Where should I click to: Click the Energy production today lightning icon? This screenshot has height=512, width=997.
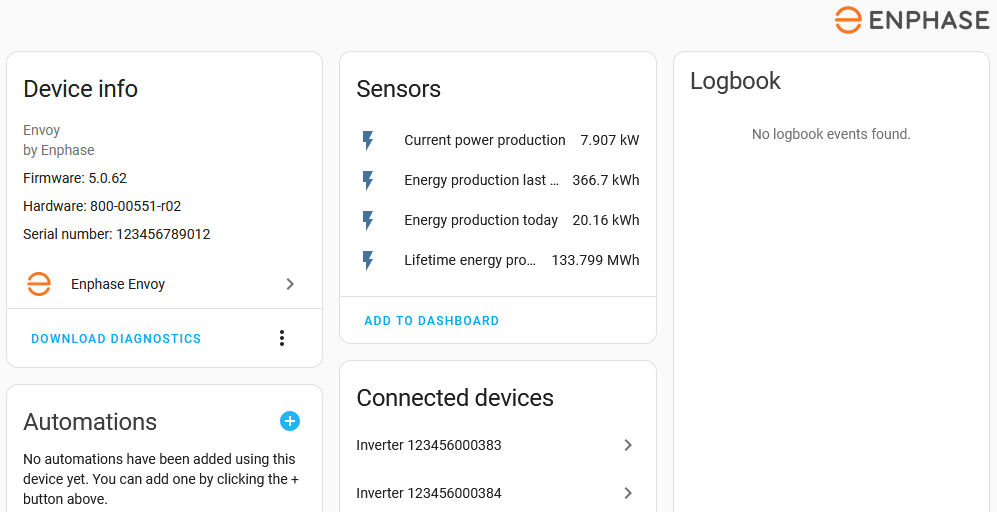(368, 221)
